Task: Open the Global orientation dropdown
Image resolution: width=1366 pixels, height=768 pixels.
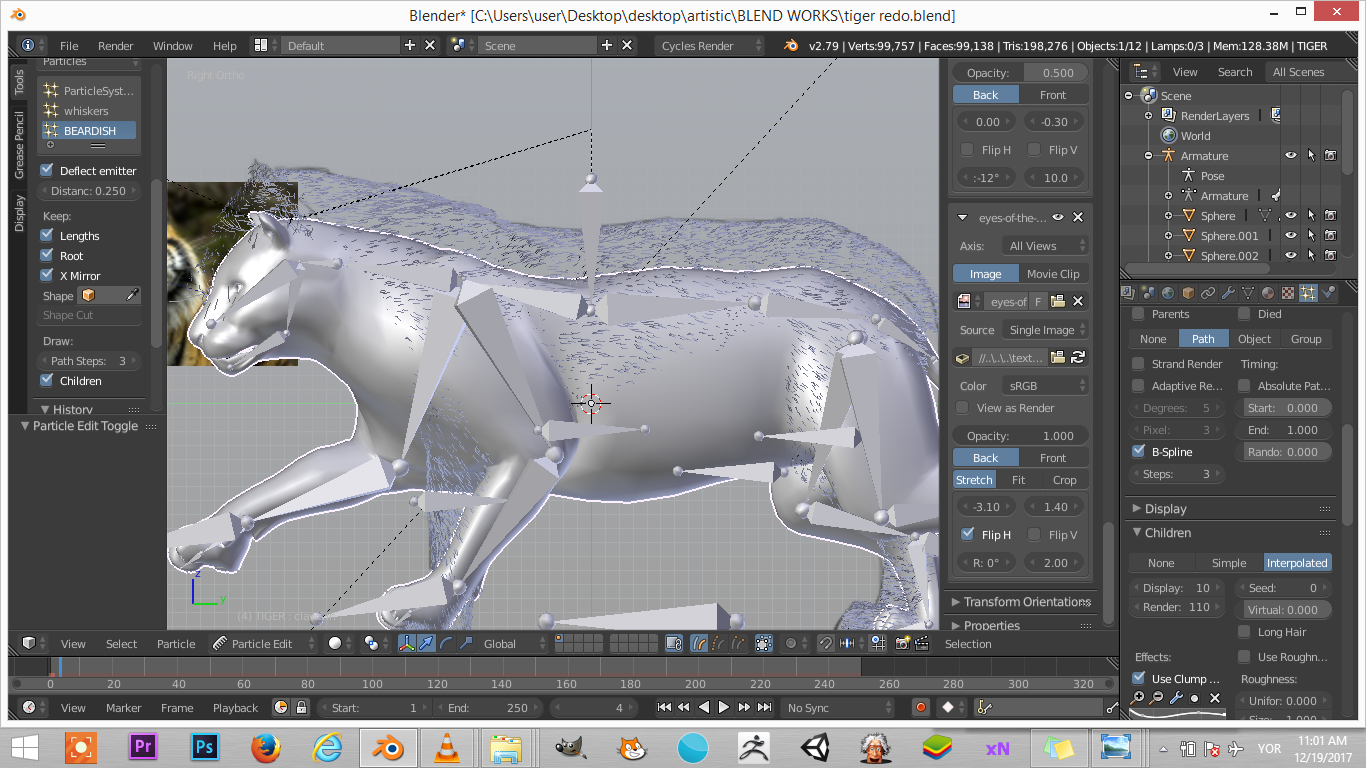Action: tap(513, 643)
